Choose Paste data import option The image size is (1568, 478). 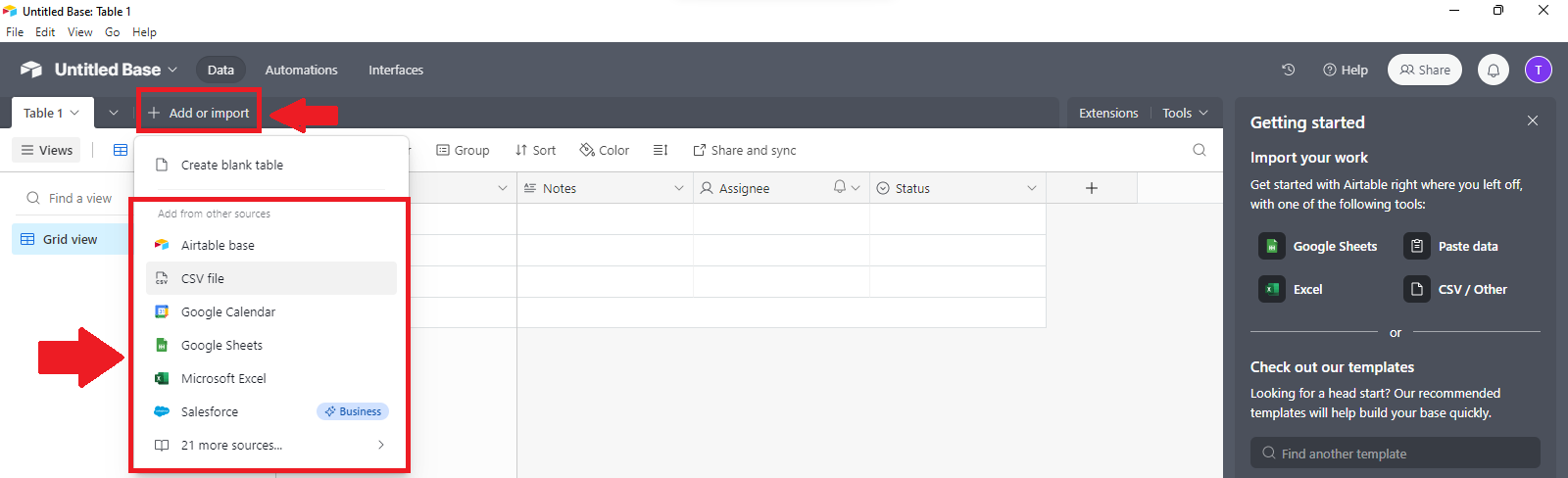click(x=1452, y=246)
